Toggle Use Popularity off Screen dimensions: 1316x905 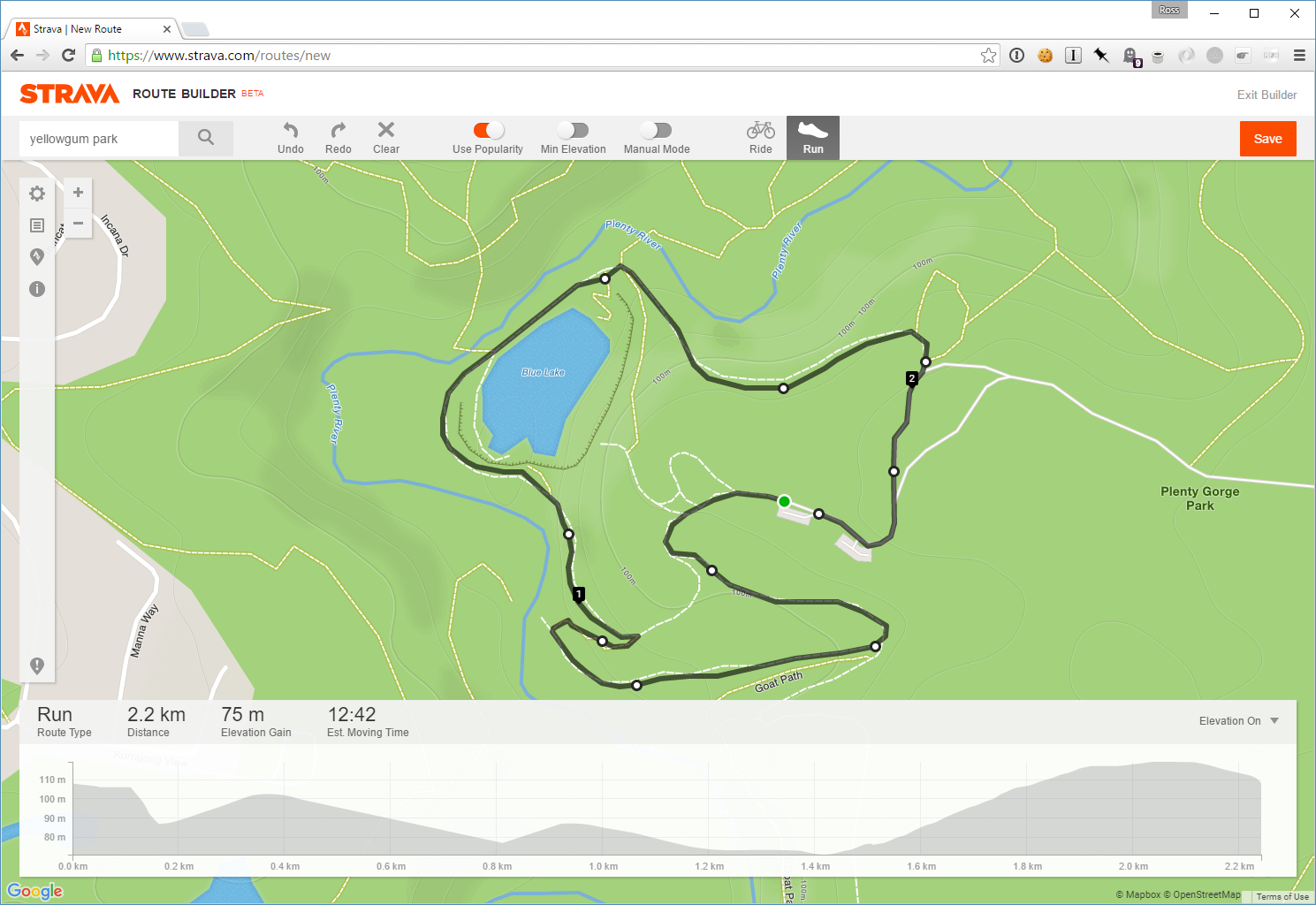pyautogui.click(x=486, y=130)
